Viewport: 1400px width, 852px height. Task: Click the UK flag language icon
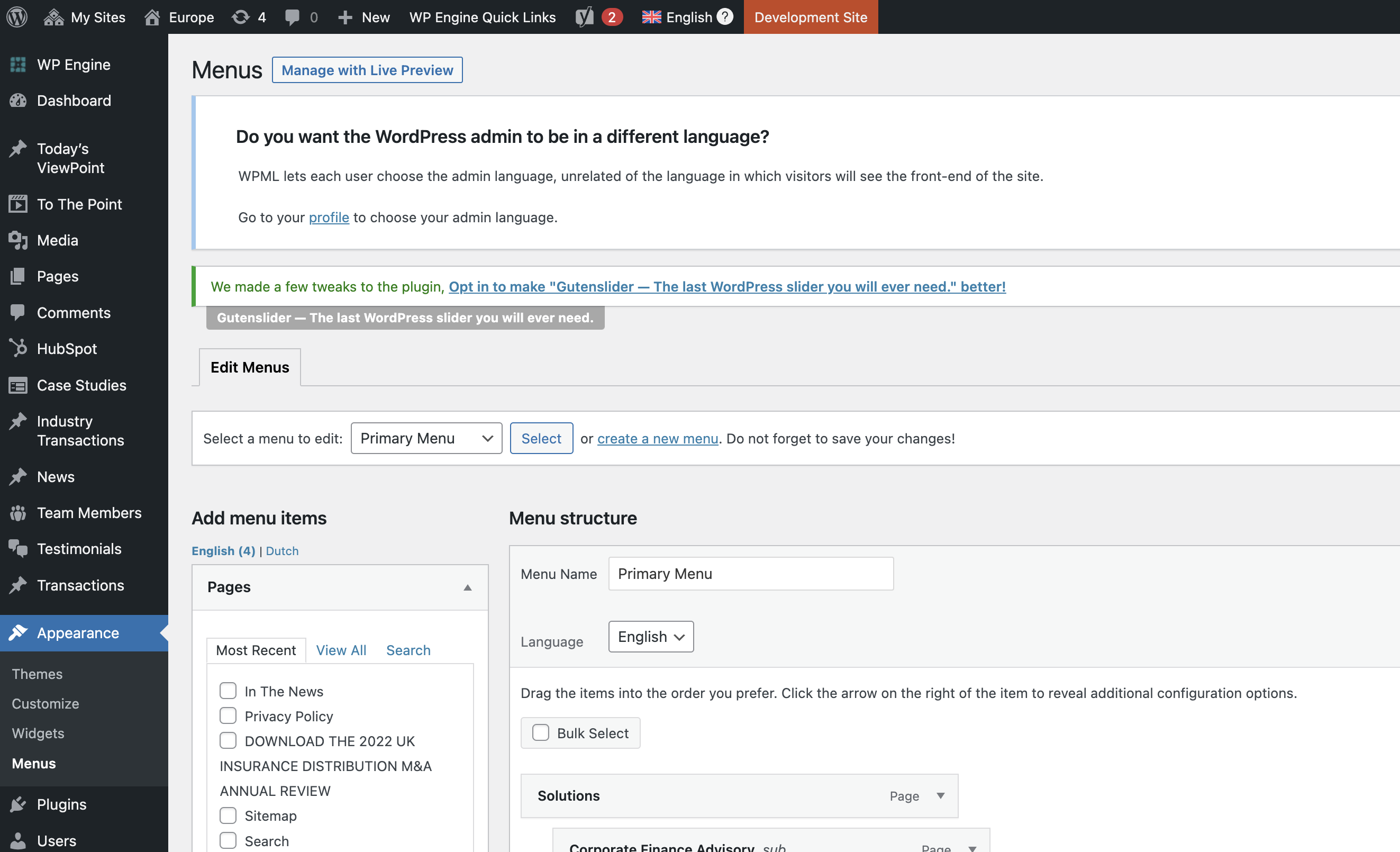tap(651, 17)
